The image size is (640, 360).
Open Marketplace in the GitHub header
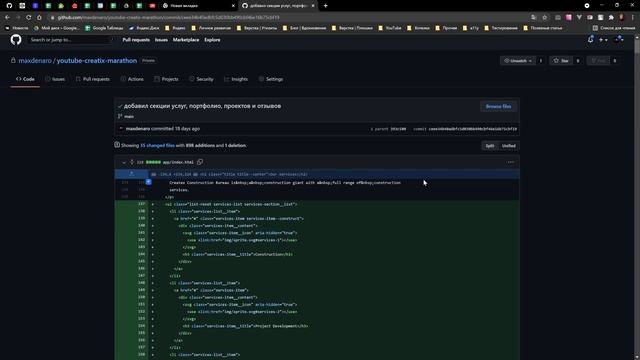(x=186, y=40)
